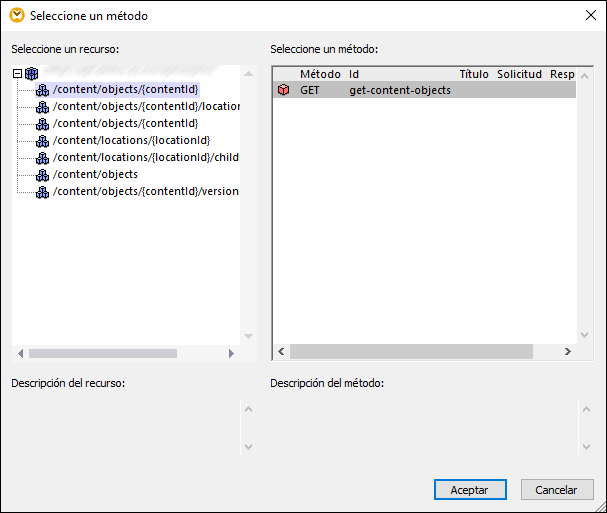
Task: Select the /content/objects resource
Action: click(x=95, y=175)
